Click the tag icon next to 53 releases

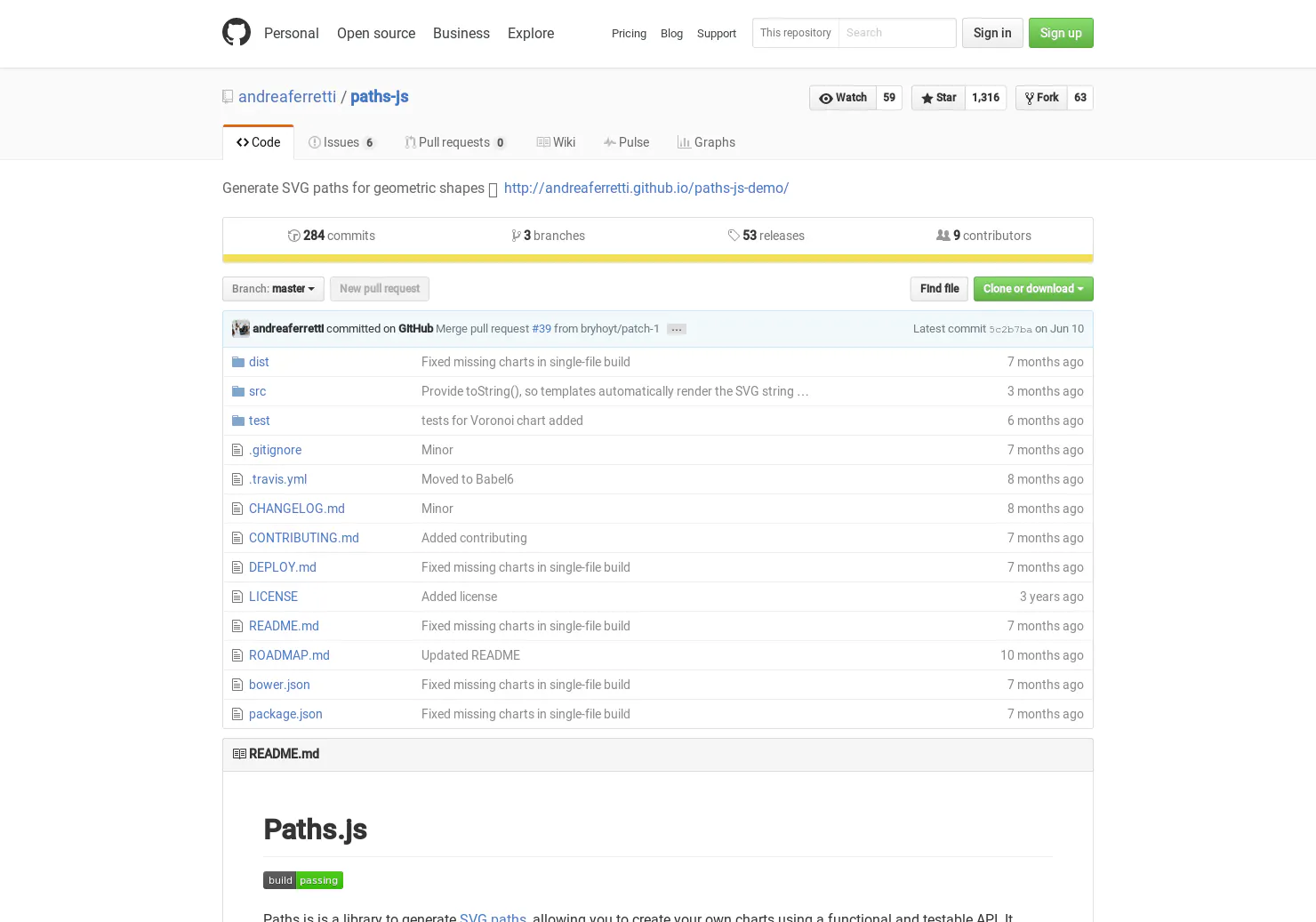(x=734, y=236)
